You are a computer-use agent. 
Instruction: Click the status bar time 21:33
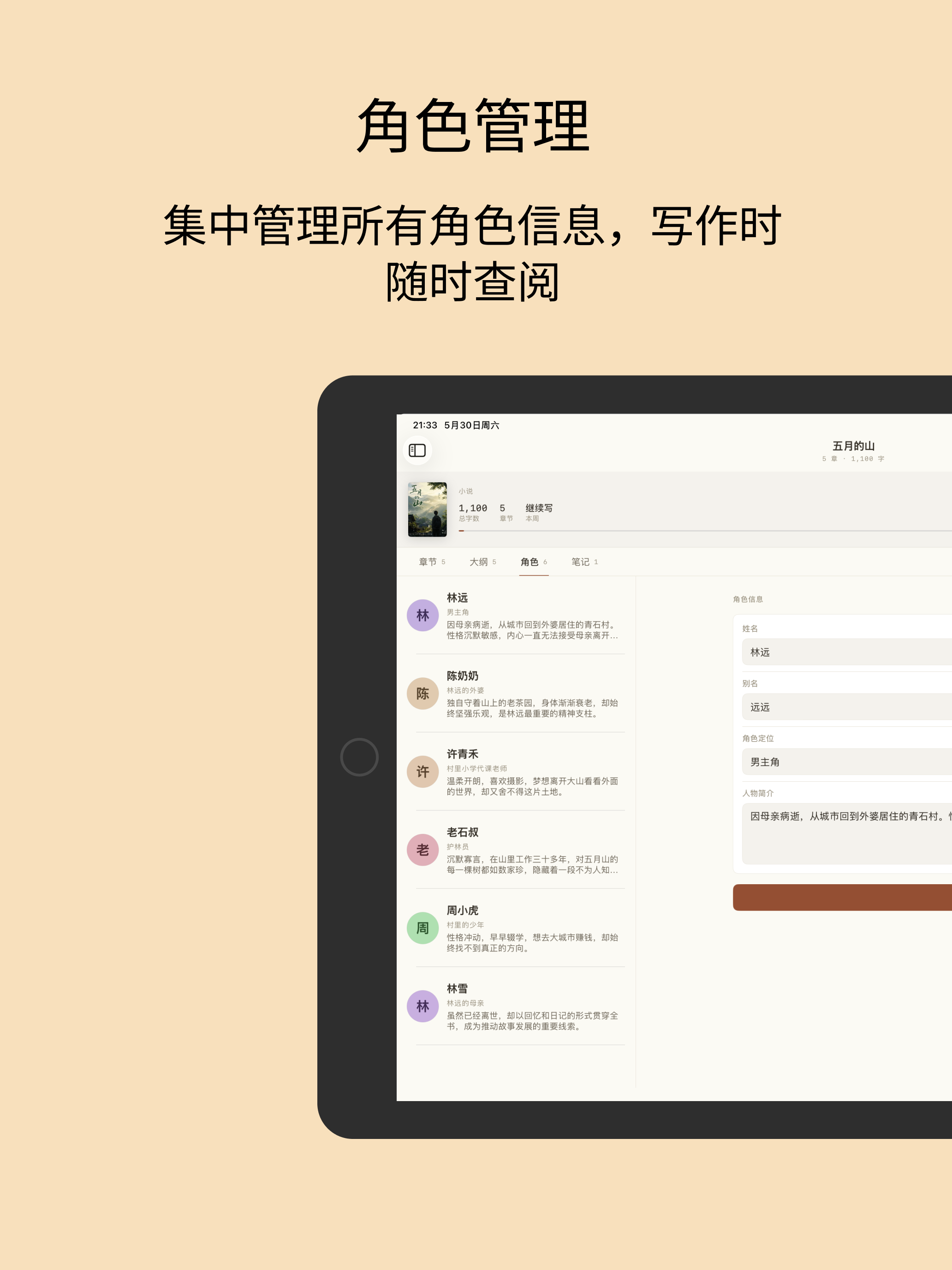point(425,425)
